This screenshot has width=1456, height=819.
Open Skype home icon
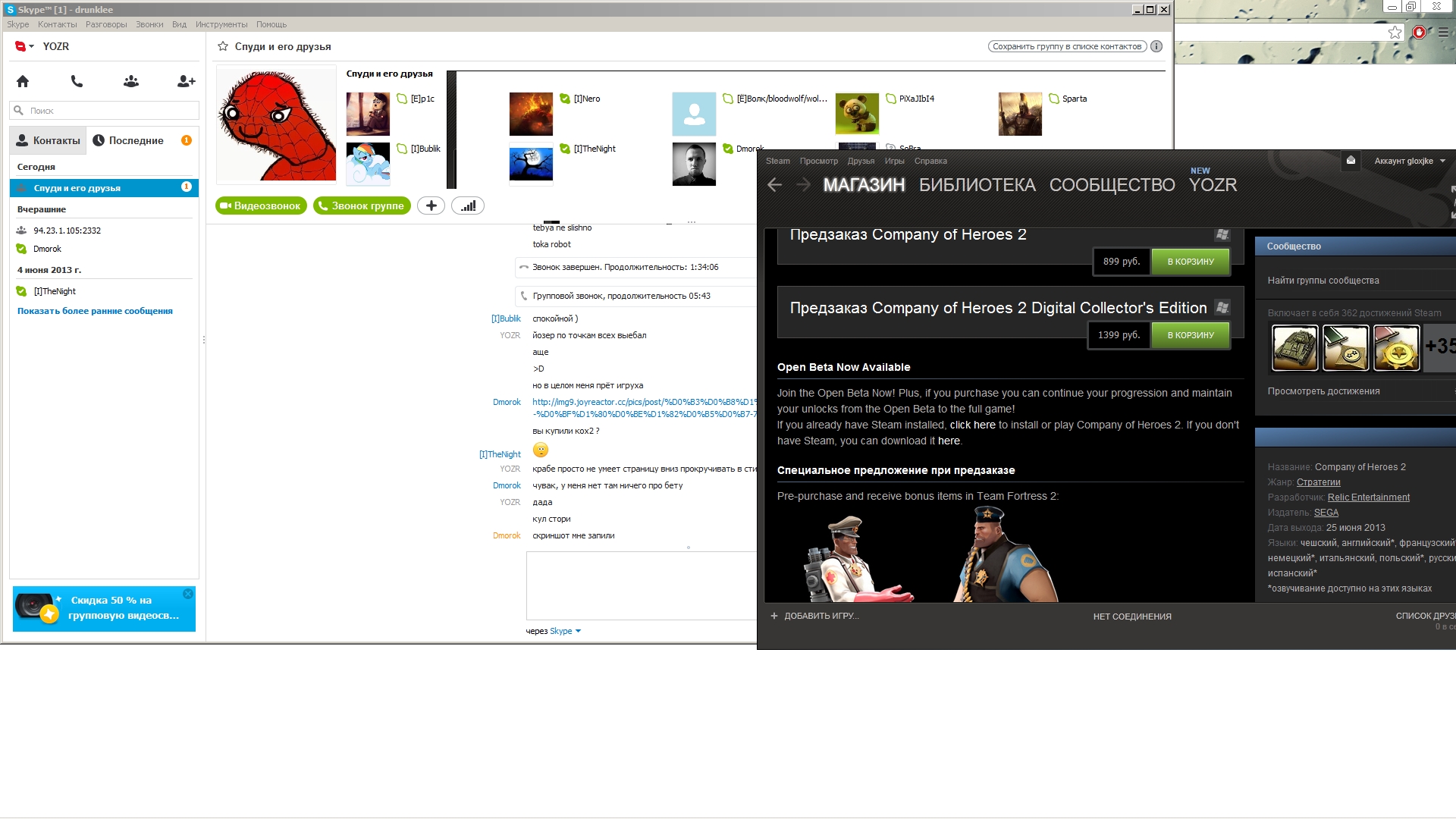click(x=23, y=81)
